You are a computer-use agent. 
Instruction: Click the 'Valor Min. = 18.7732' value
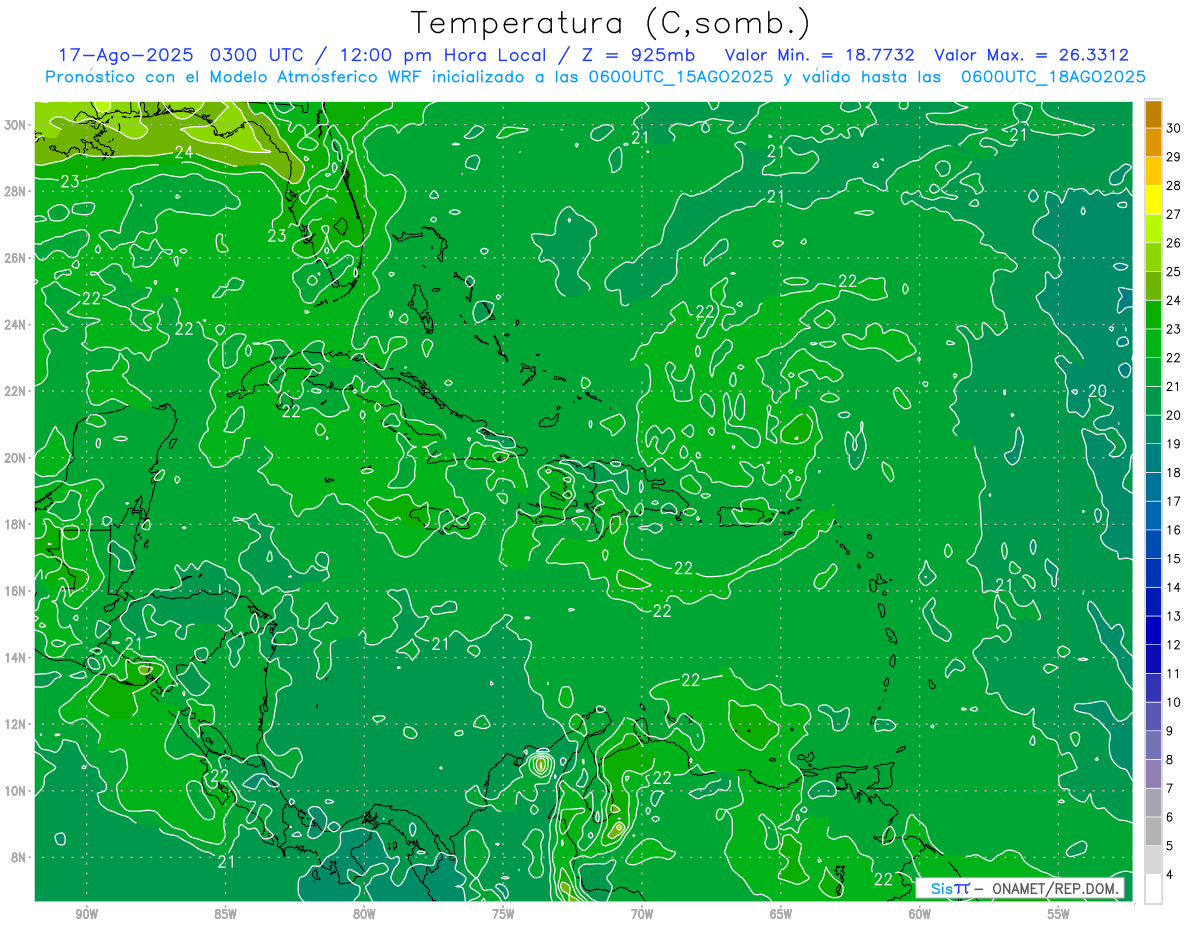pos(819,55)
